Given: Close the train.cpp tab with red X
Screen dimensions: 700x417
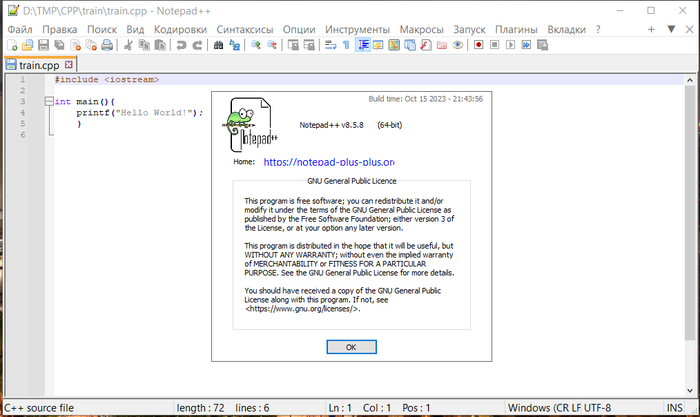Looking at the screenshot, I should (x=69, y=64).
